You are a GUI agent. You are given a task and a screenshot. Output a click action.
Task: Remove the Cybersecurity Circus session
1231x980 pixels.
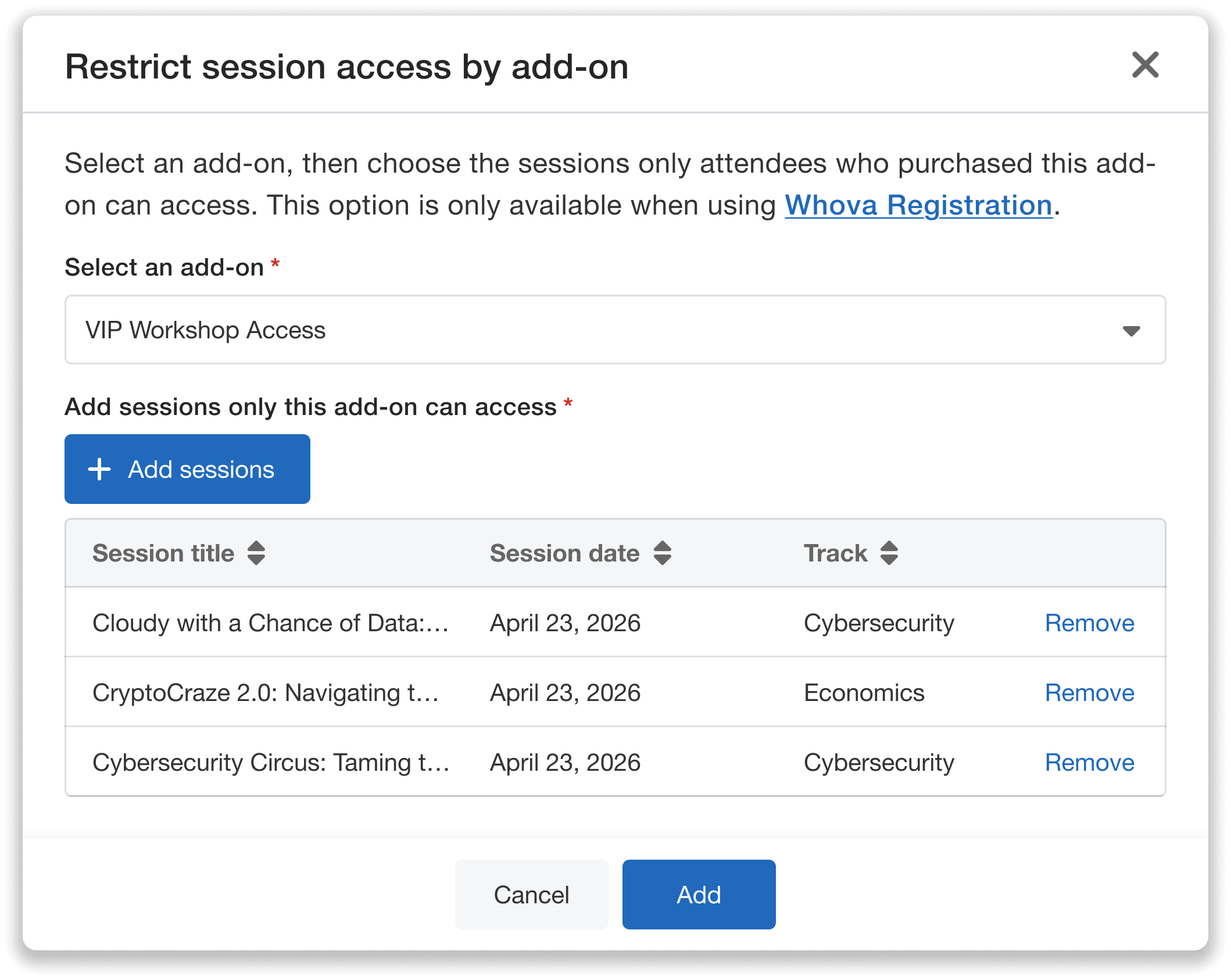coord(1090,762)
